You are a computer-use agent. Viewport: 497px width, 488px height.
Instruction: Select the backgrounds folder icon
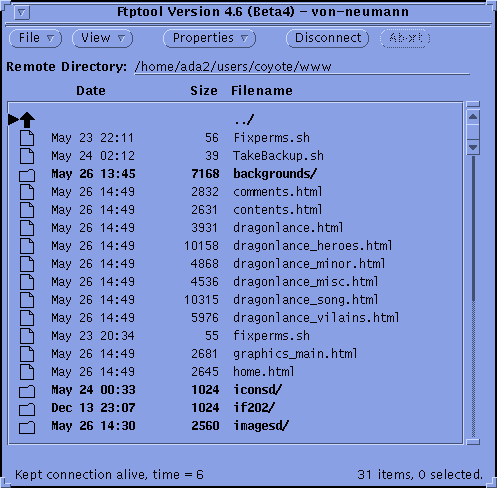tap(27, 175)
